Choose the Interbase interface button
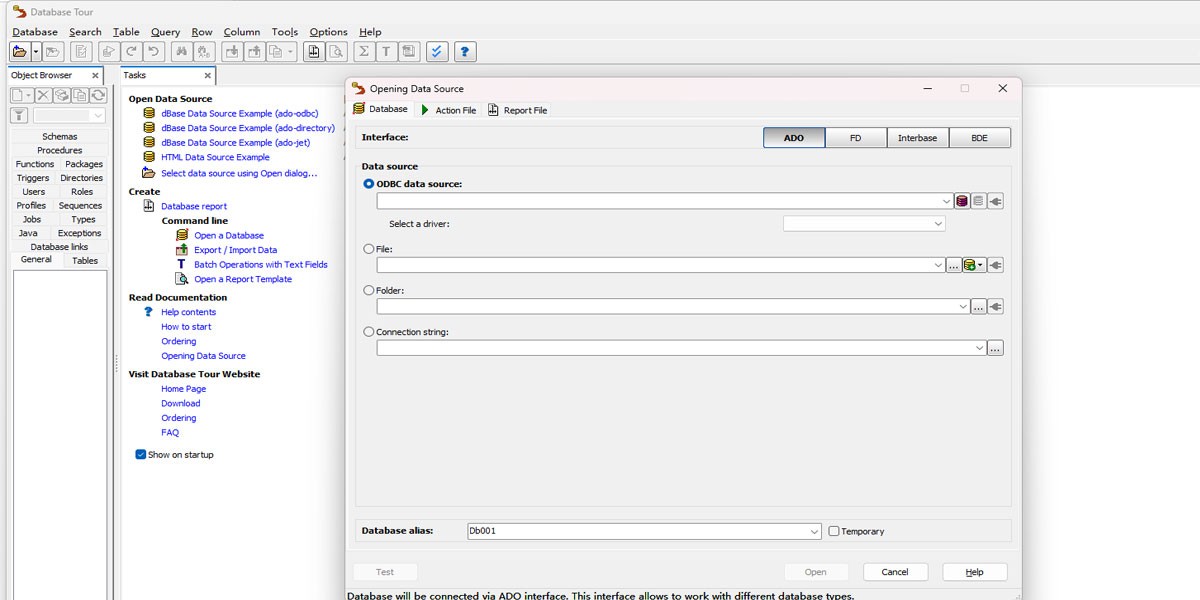This screenshot has width=1200, height=600. [918, 138]
